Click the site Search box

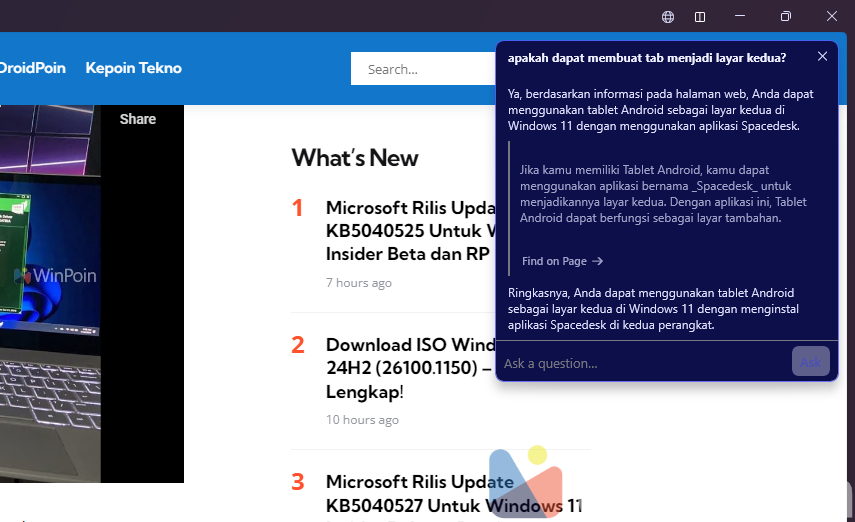[422, 69]
